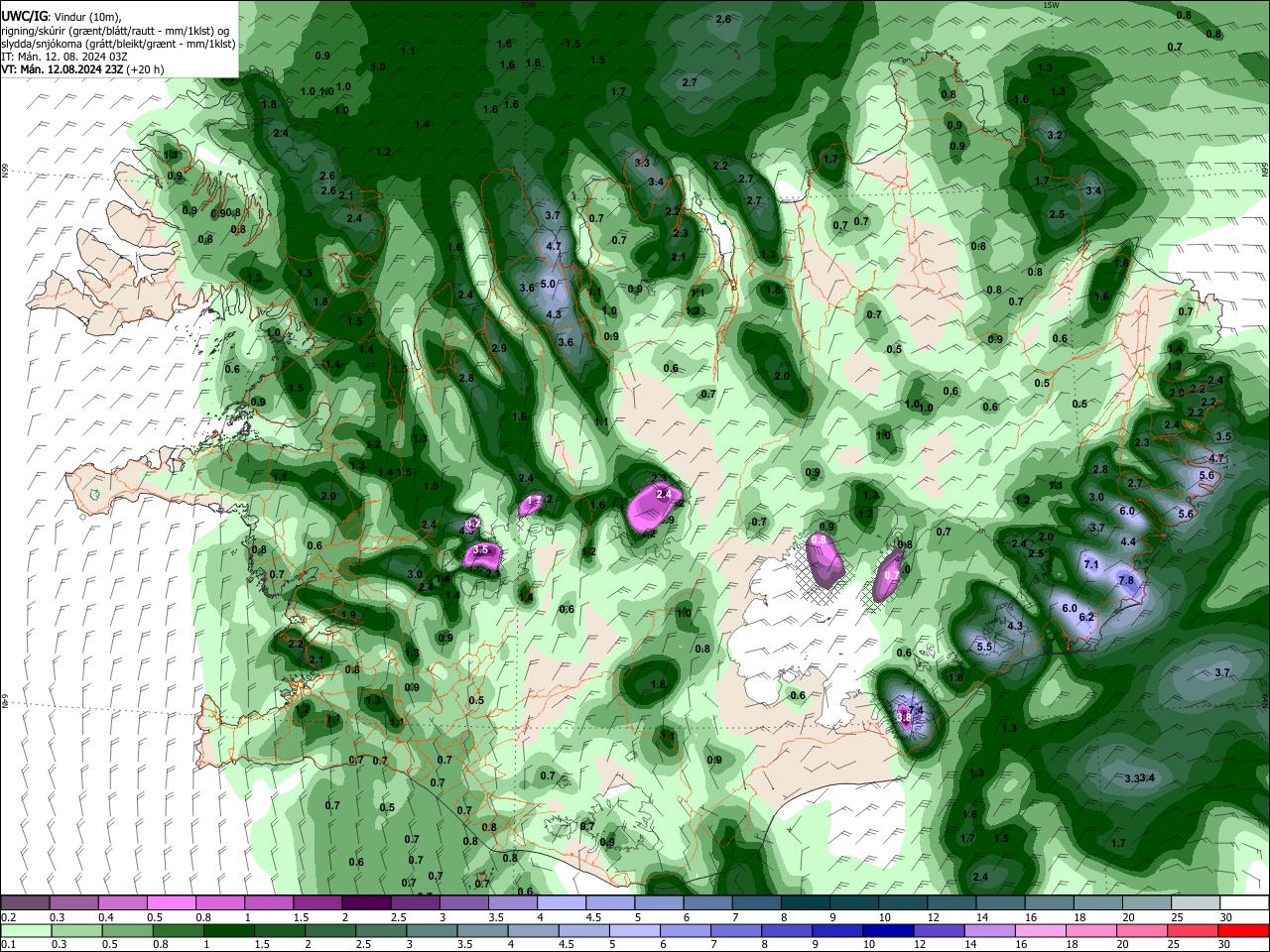Click the 6.2 precipitation value on the map
Screen dimensions: 1270x952
click(x=1085, y=617)
